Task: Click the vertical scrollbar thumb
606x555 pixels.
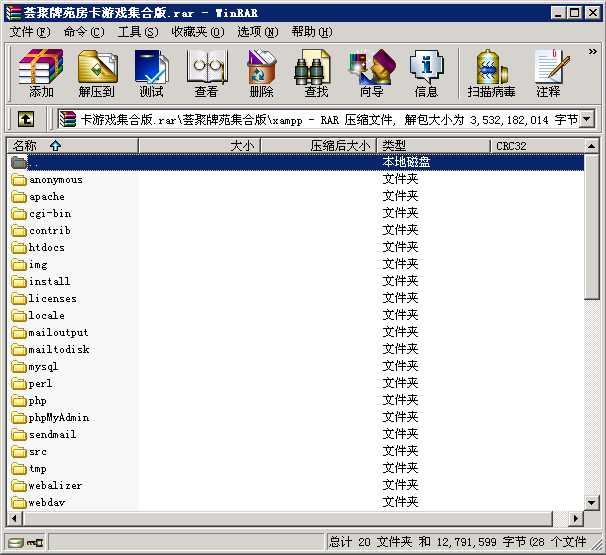Action: [591, 226]
